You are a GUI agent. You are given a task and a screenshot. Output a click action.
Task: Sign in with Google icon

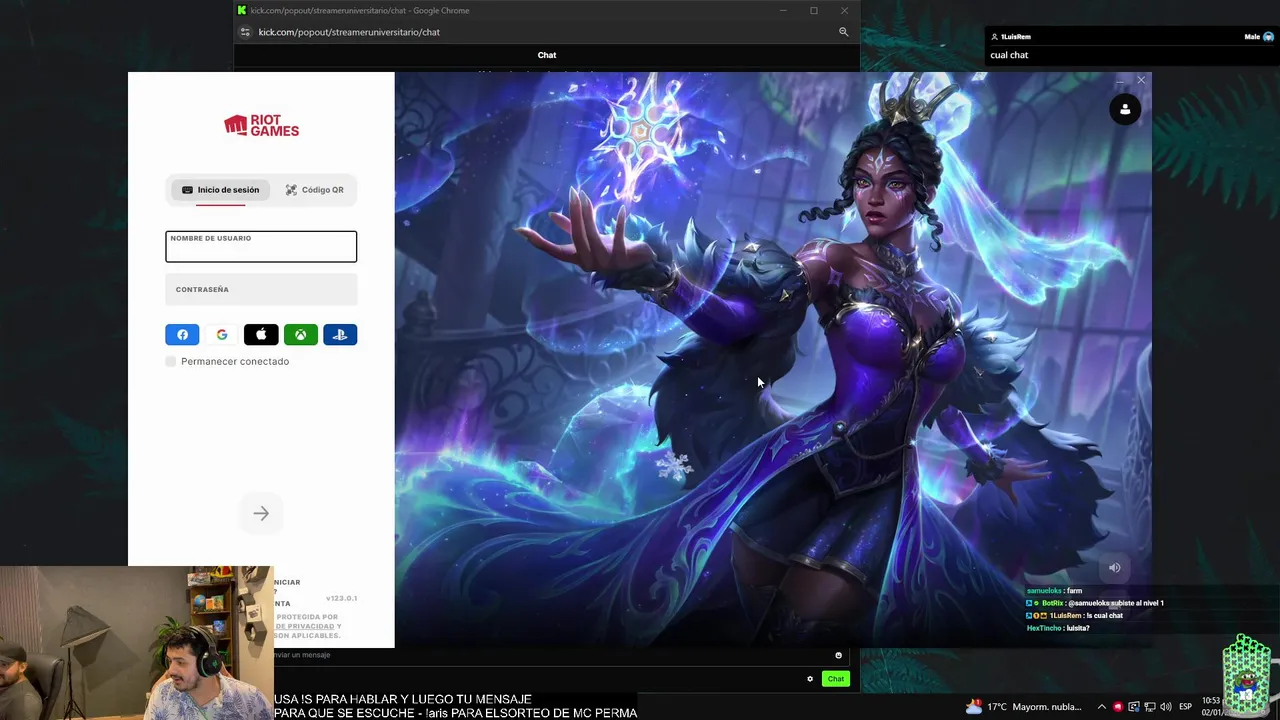(x=221, y=335)
